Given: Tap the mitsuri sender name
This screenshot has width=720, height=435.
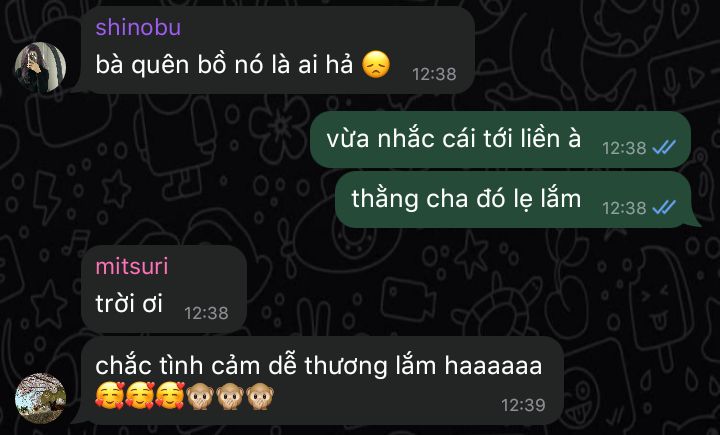Looking at the screenshot, I should click(x=132, y=266).
